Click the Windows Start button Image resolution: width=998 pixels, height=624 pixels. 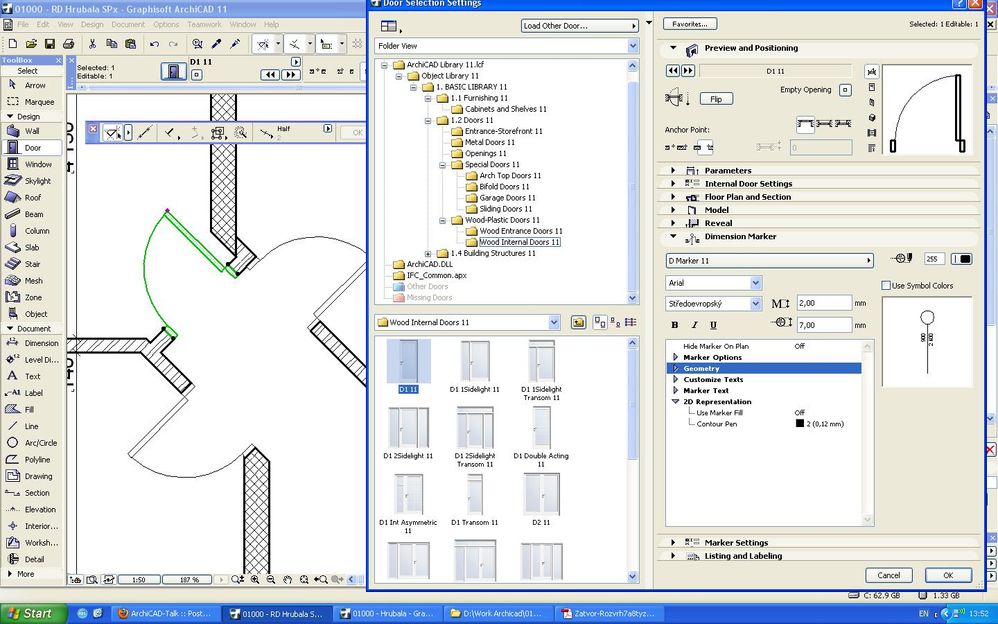34,614
